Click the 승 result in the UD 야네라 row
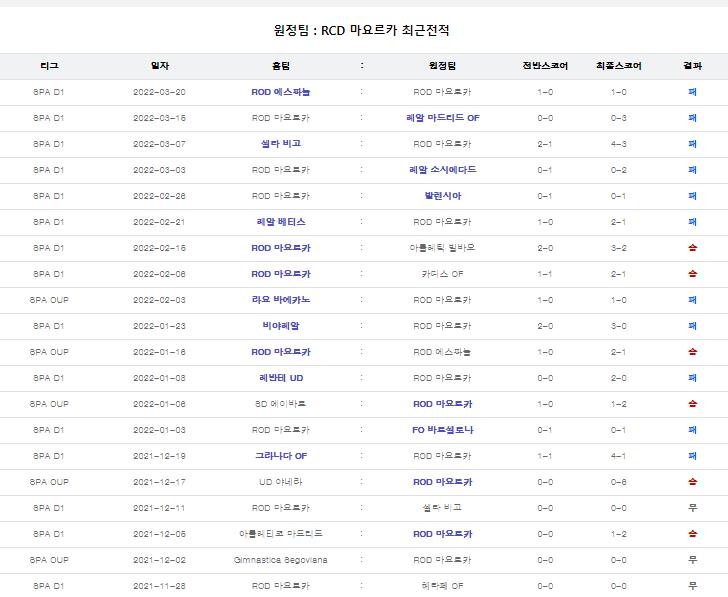 click(692, 482)
